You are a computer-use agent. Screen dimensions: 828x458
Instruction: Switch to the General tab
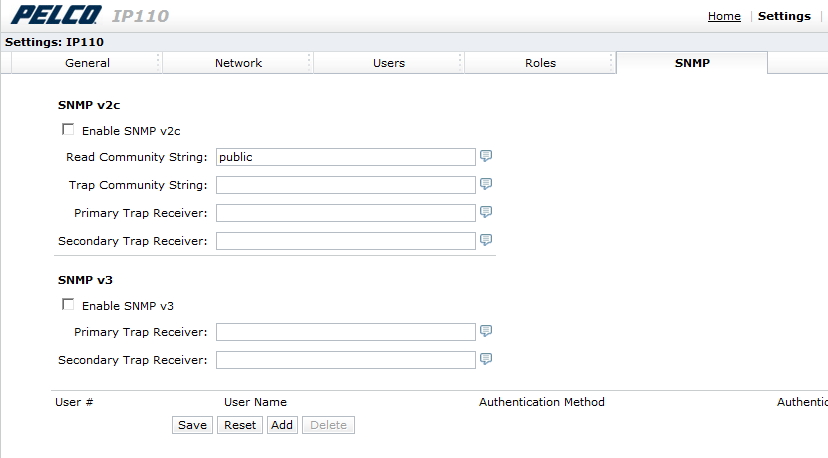click(87, 63)
